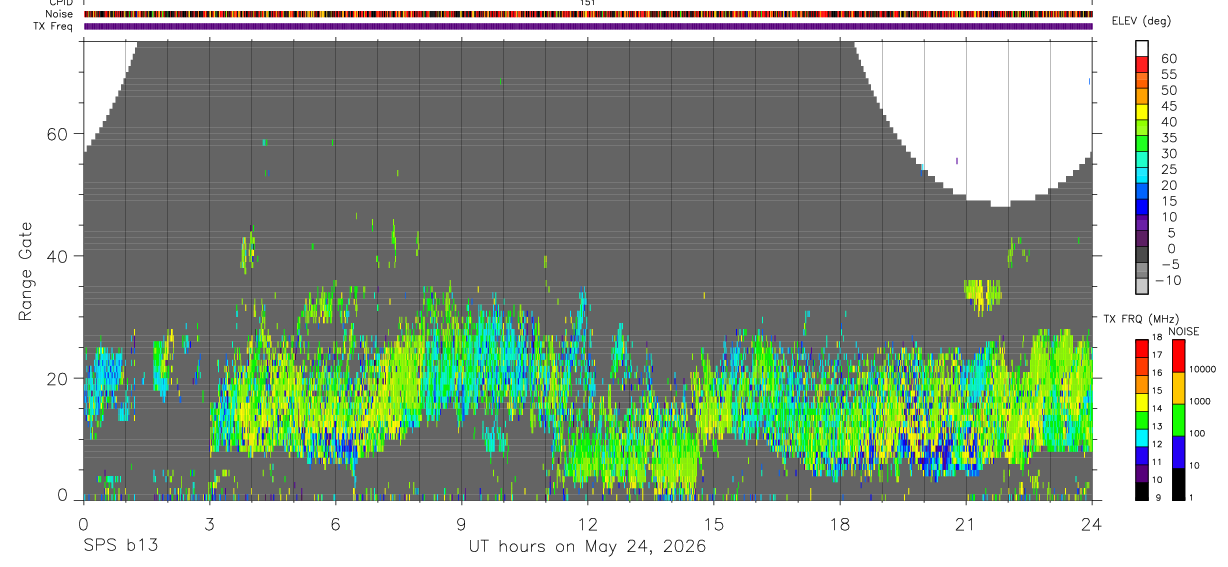Click the 'SPS b13' radar beam label
This screenshot has height=567, width=1228.
tap(120, 546)
